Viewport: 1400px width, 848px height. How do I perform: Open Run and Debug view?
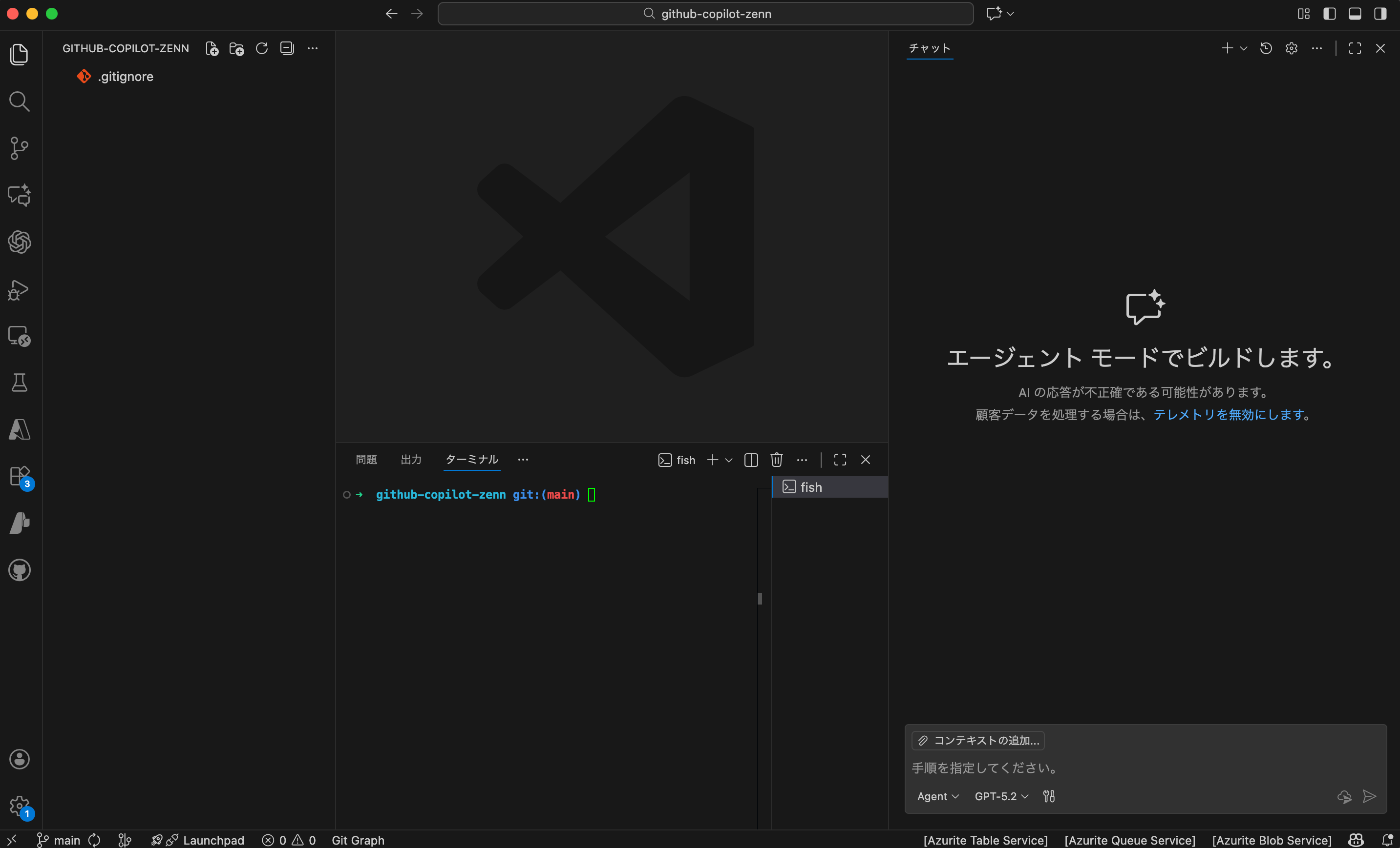(x=19, y=289)
